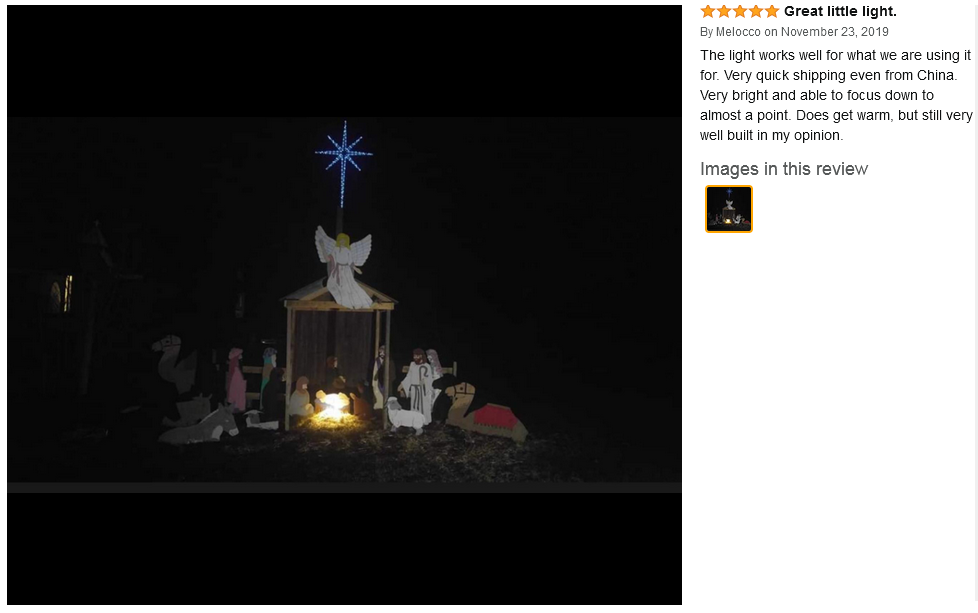
Task: Click the first orange rating star
Action: pos(707,11)
